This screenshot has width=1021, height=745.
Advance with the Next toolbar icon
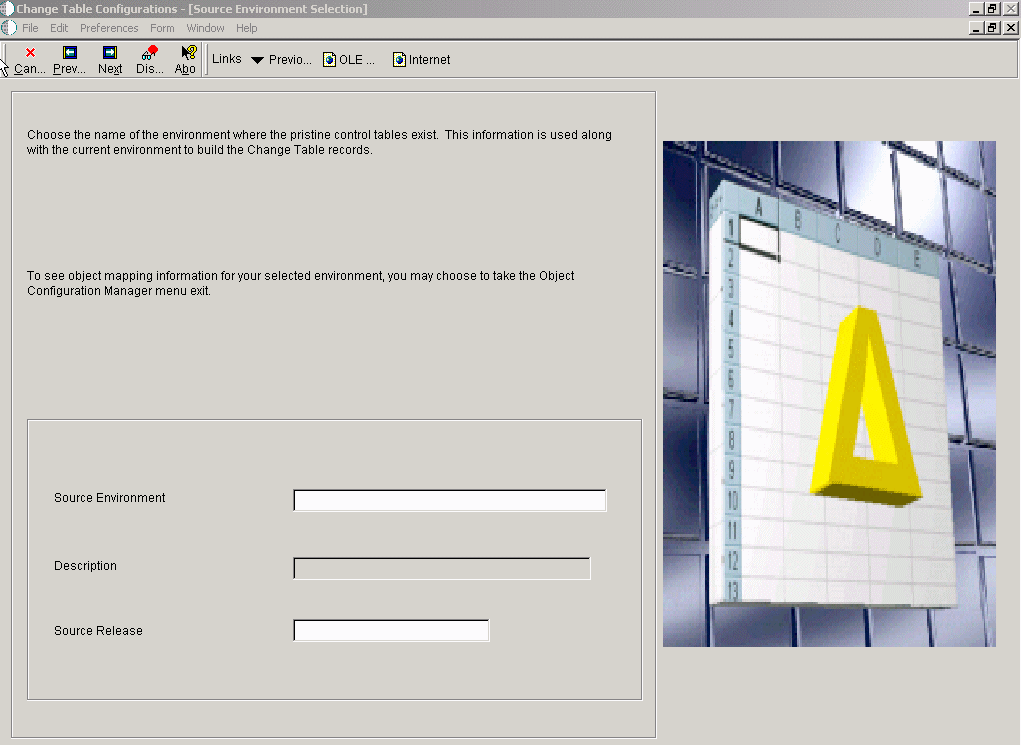pyautogui.click(x=110, y=60)
